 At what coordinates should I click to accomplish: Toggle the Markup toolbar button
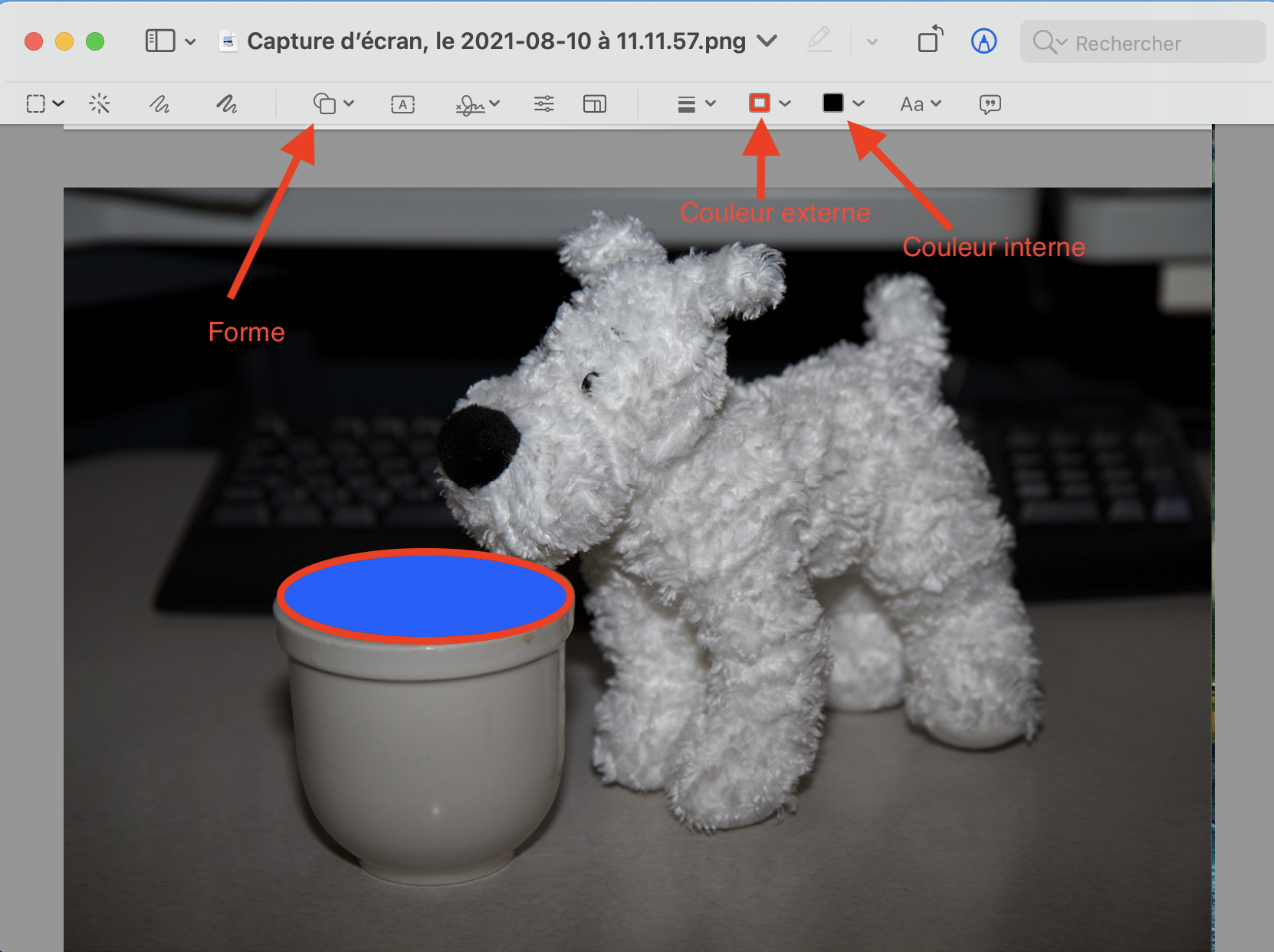(983, 41)
